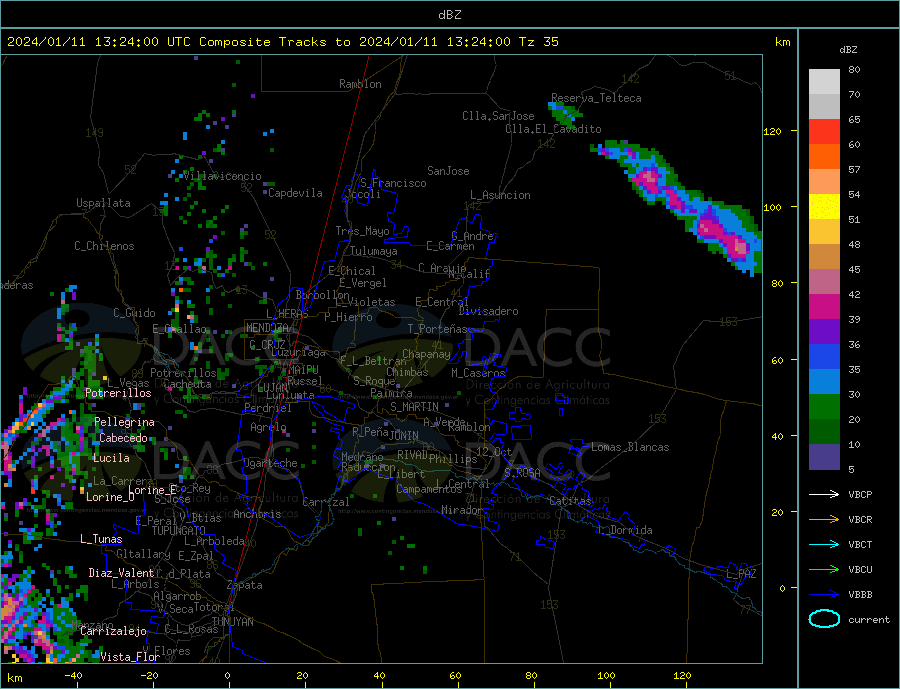The width and height of the screenshot is (900, 689).
Task: Click the 'Capdevila' place label
Action: (x=295, y=193)
